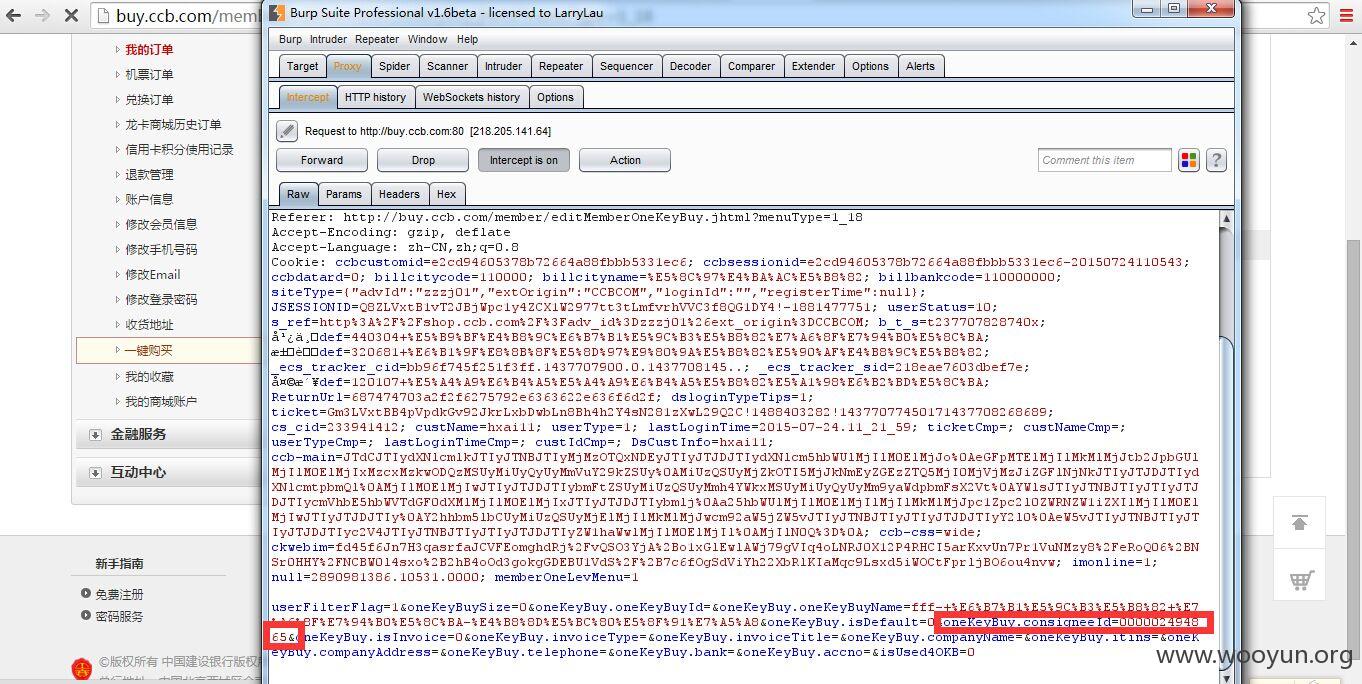
Task: Switch to the Extender tab
Action: point(813,66)
